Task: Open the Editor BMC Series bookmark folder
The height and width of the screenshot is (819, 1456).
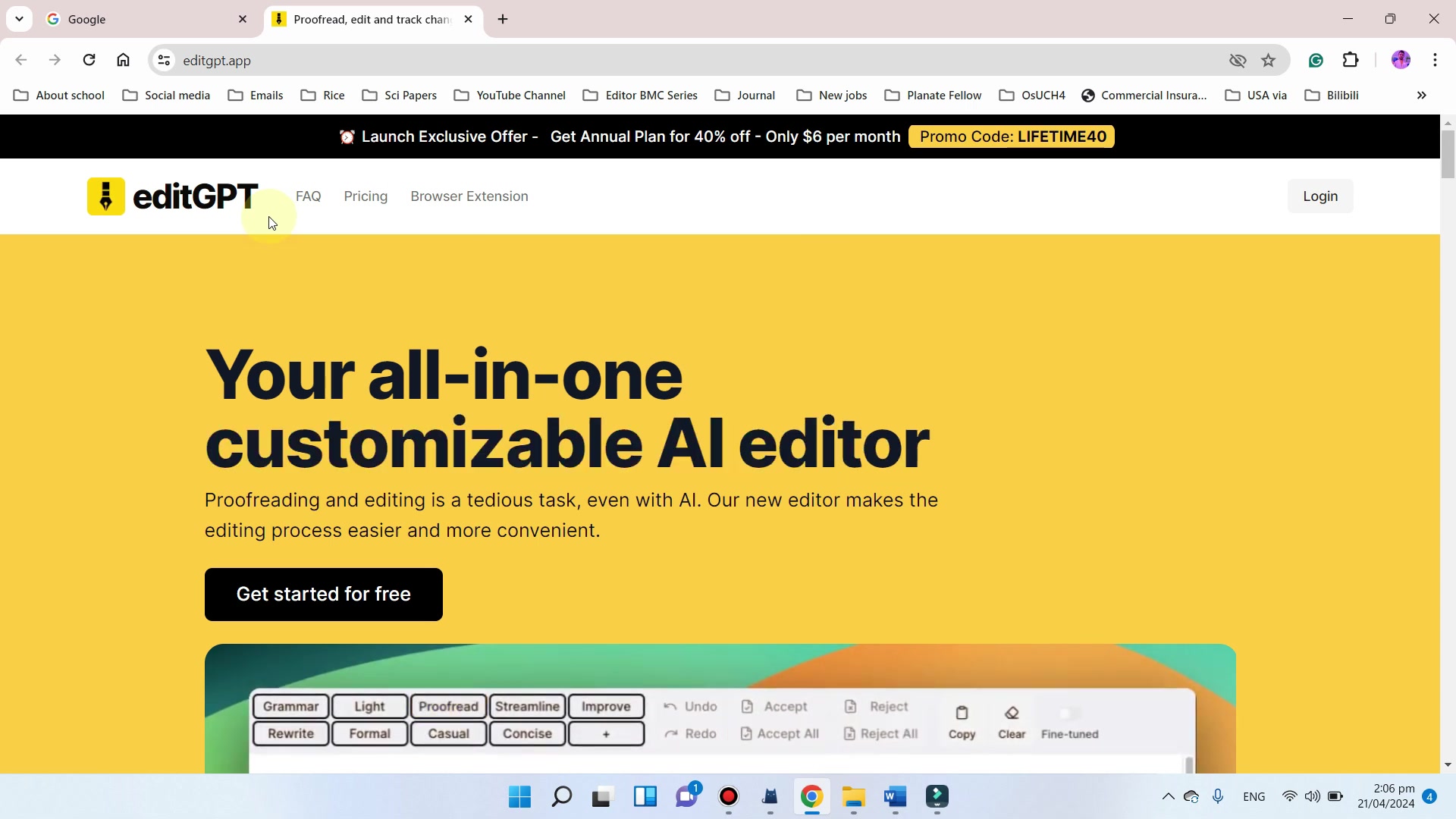Action: (640, 96)
